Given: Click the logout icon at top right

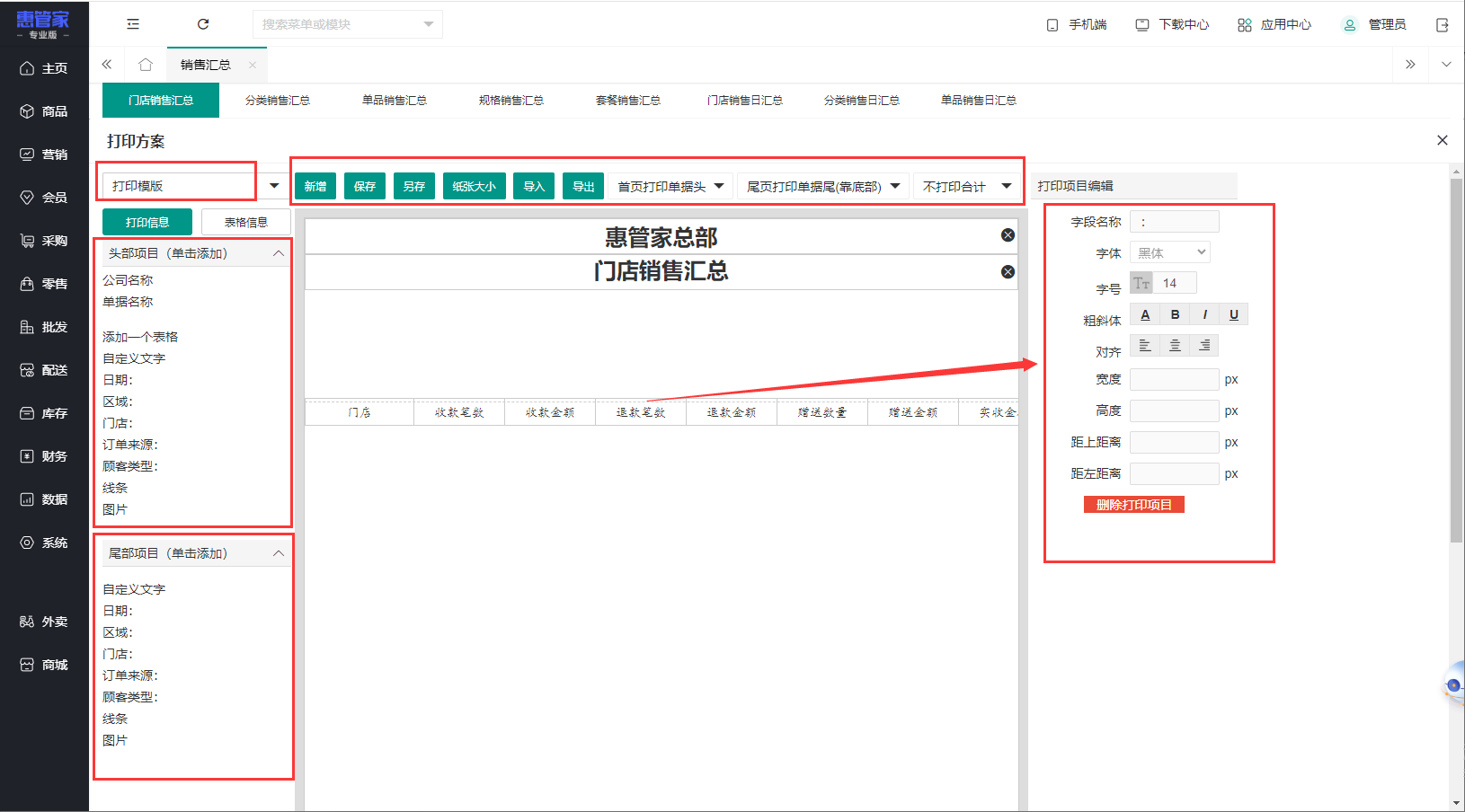Looking at the screenshot, I should coord(1443,25).
